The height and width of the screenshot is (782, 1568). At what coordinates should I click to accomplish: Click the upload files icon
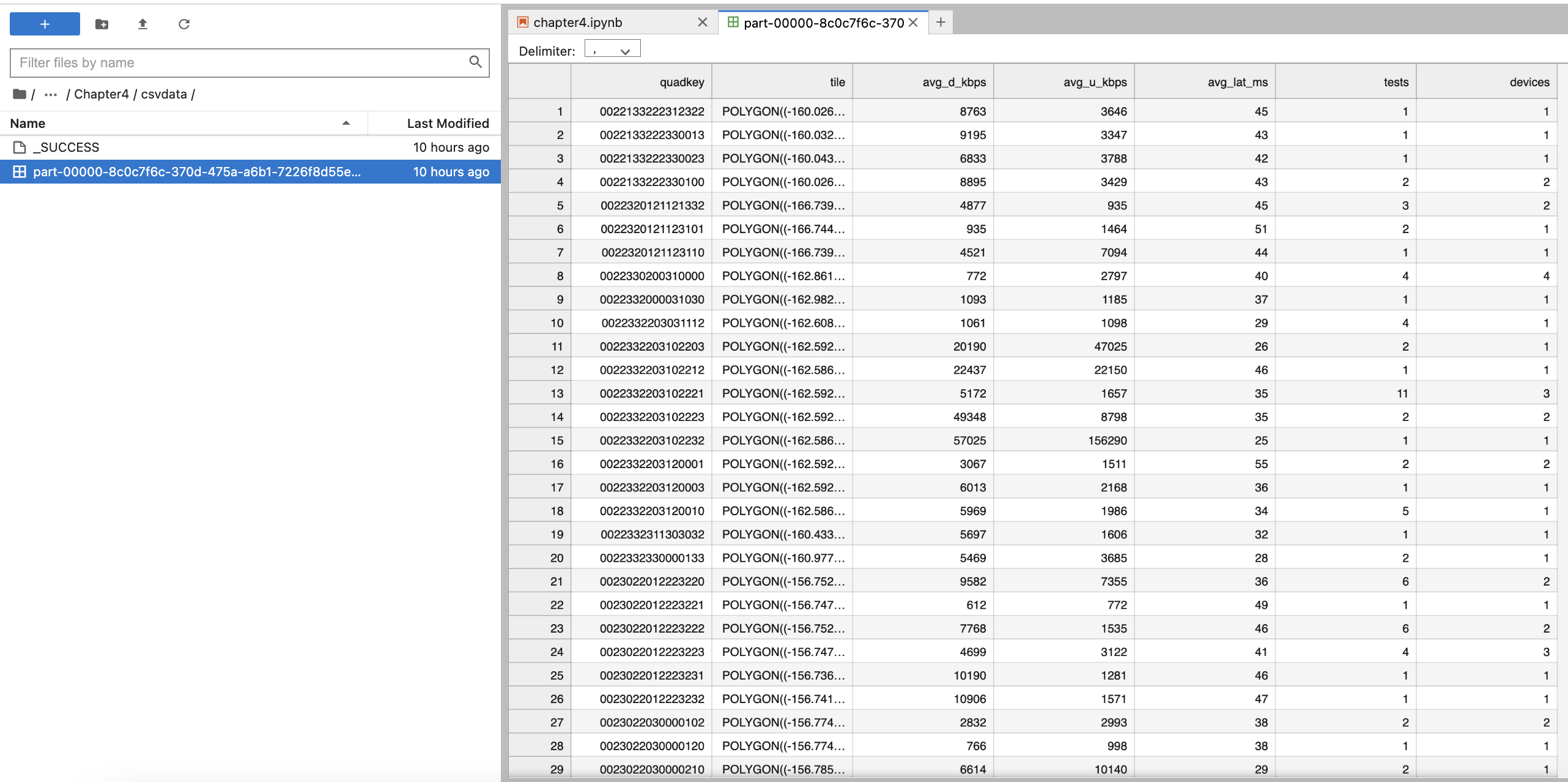[142, 24]
